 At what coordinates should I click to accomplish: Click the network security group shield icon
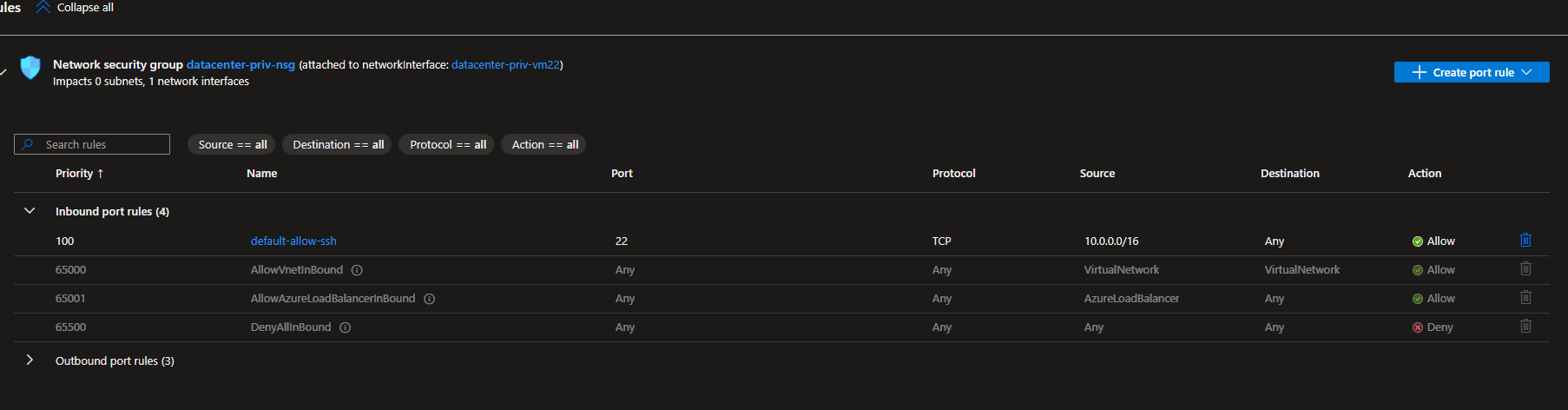(x=30, y=68)
